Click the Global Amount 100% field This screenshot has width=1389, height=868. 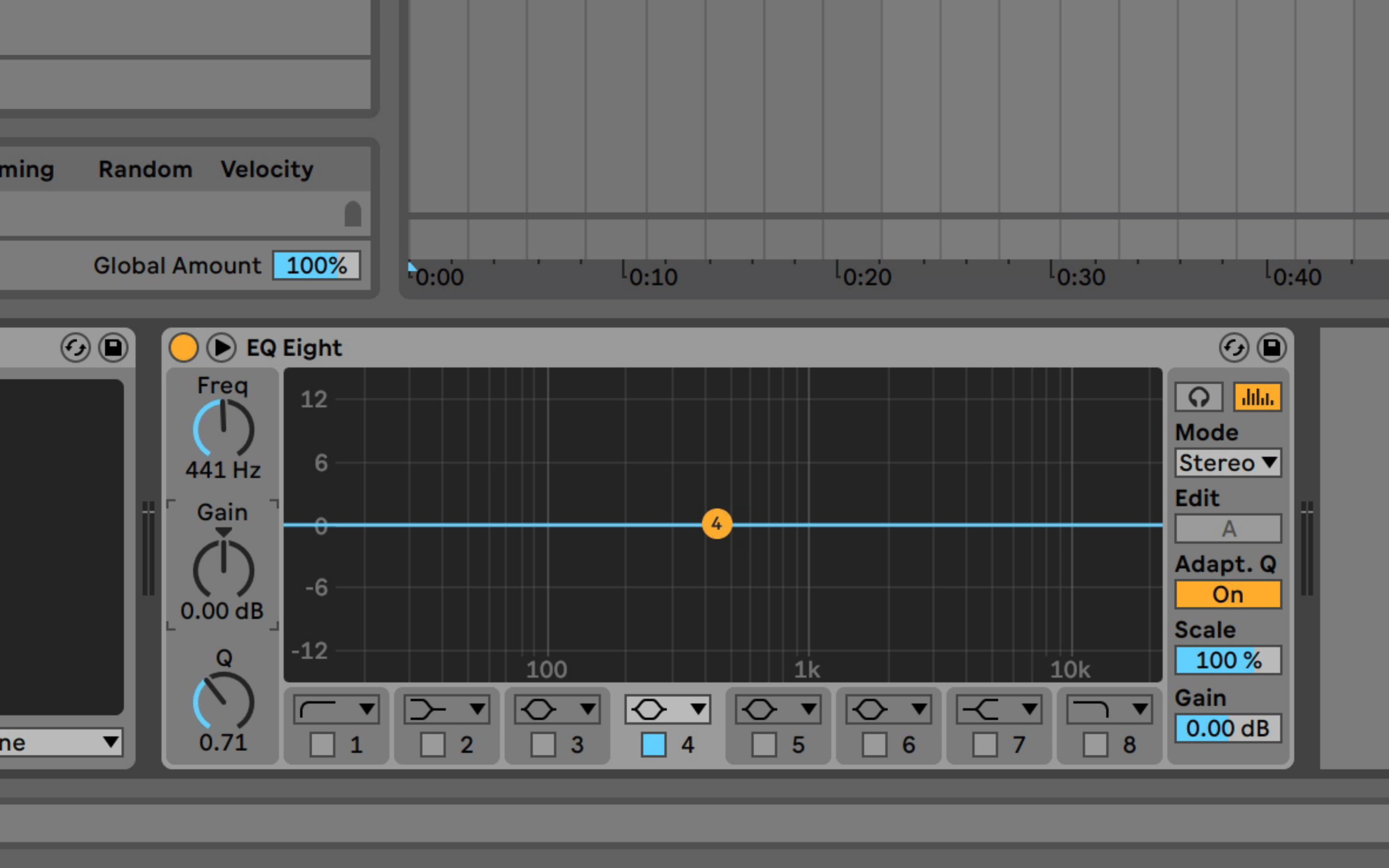(x=316, y=265)
